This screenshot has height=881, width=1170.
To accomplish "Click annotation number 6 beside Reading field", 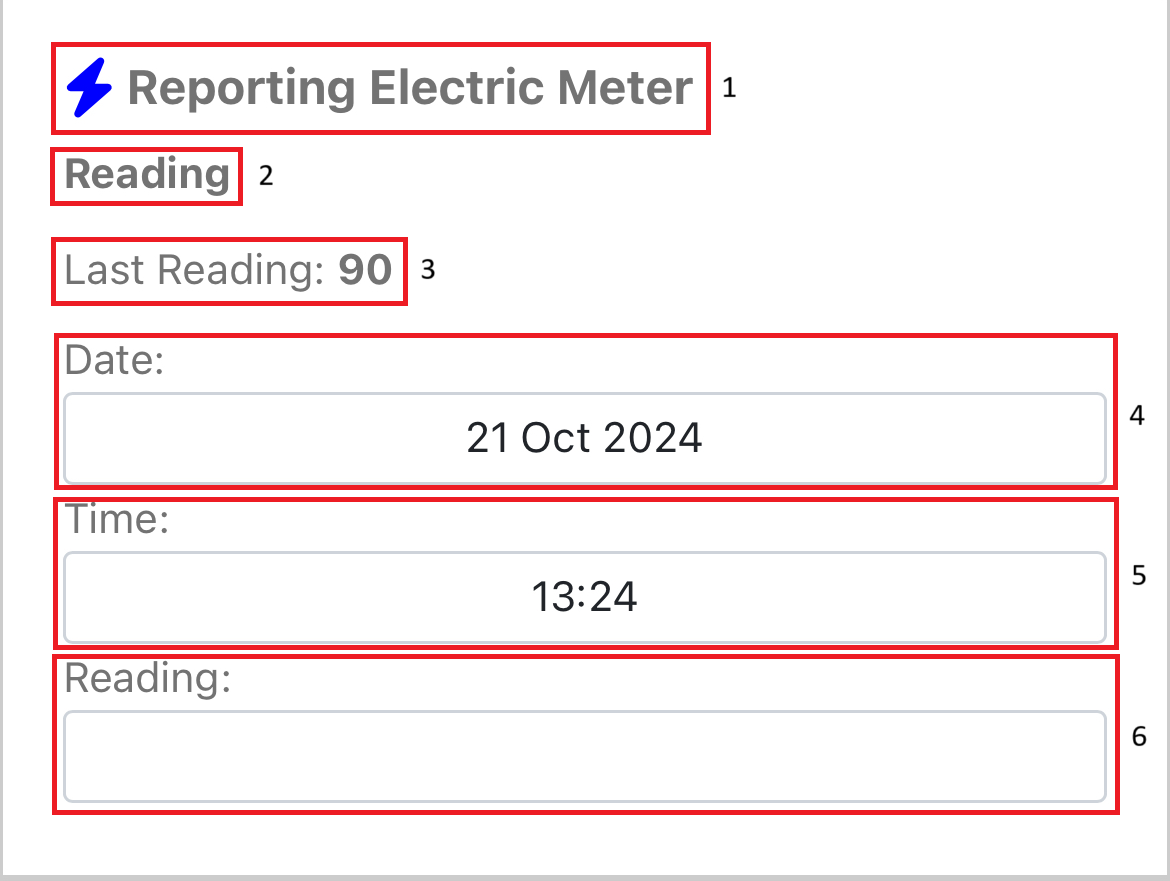I will 1139,737.
